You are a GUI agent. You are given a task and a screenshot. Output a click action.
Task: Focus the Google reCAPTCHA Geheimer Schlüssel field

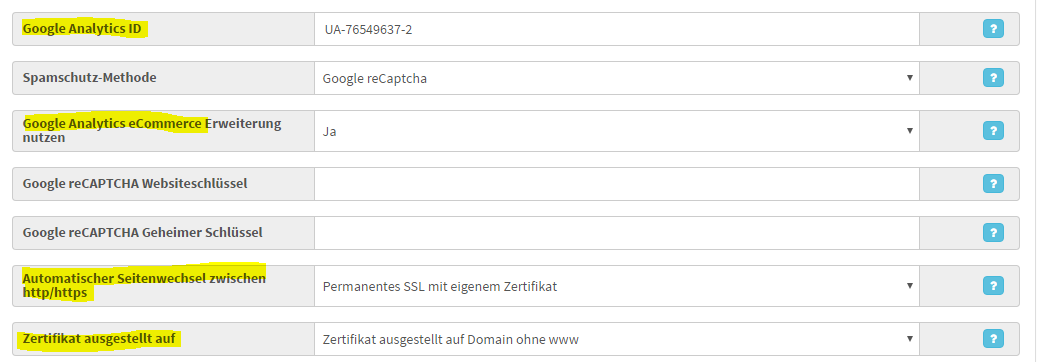[x=616, y=233]
